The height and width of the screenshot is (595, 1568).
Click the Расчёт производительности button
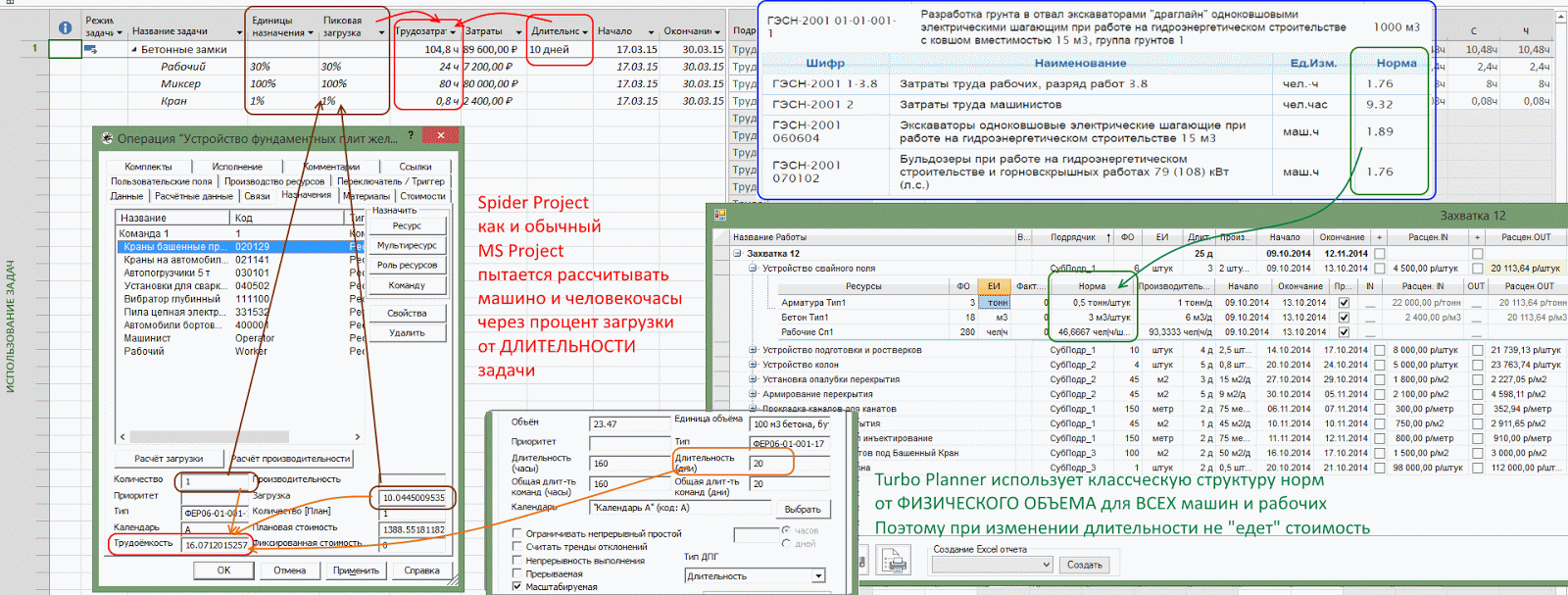tap(291, 458)
